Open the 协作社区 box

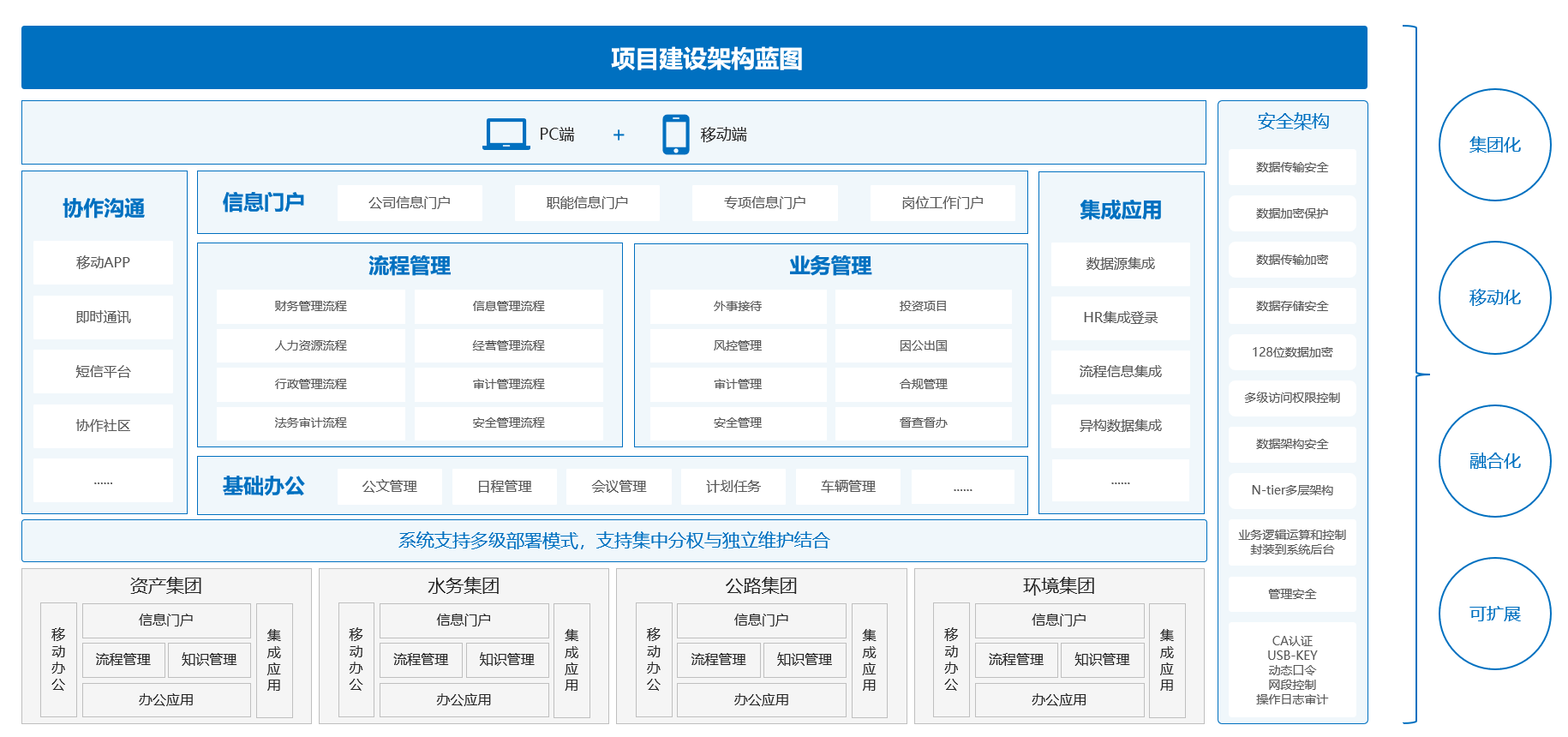pos(103,426)
